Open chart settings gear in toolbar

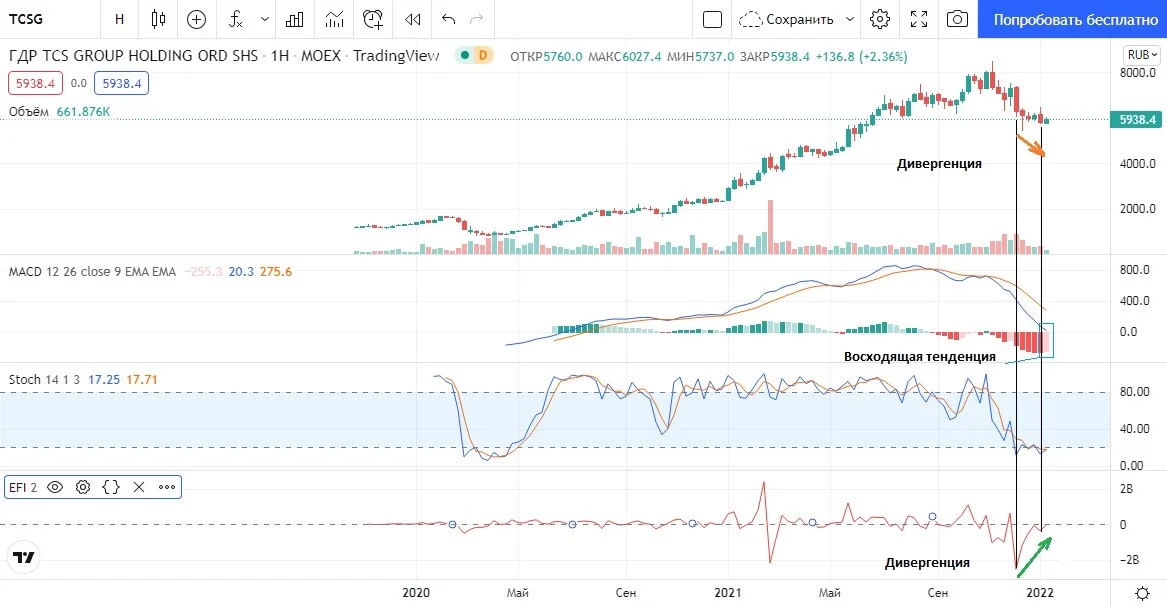tap(880, 19)
